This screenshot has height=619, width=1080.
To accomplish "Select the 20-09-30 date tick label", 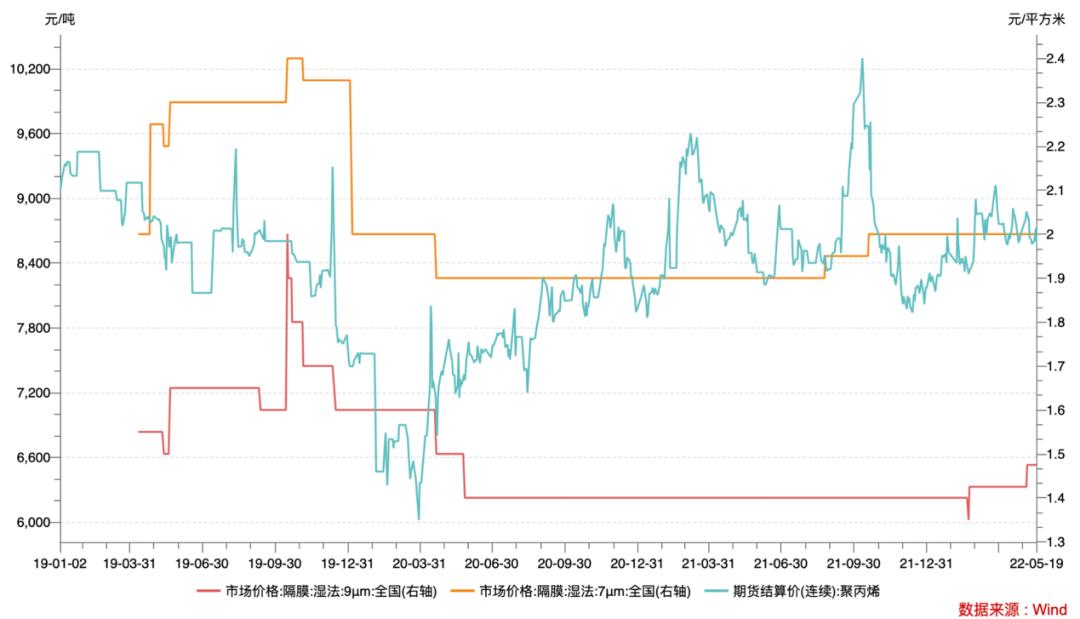I will click(564, 563).
